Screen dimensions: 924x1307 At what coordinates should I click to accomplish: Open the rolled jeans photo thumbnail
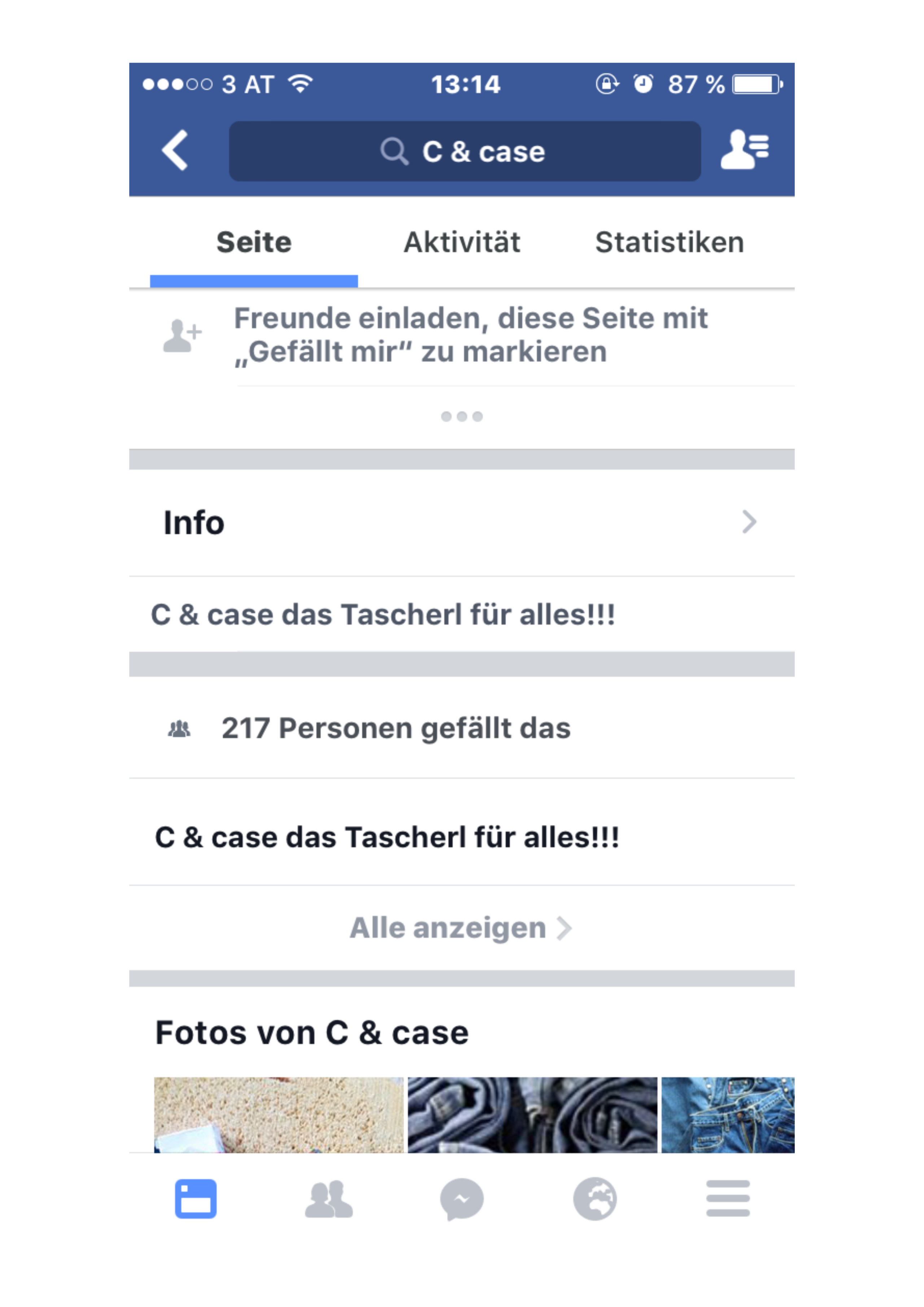pos(532,1115)
